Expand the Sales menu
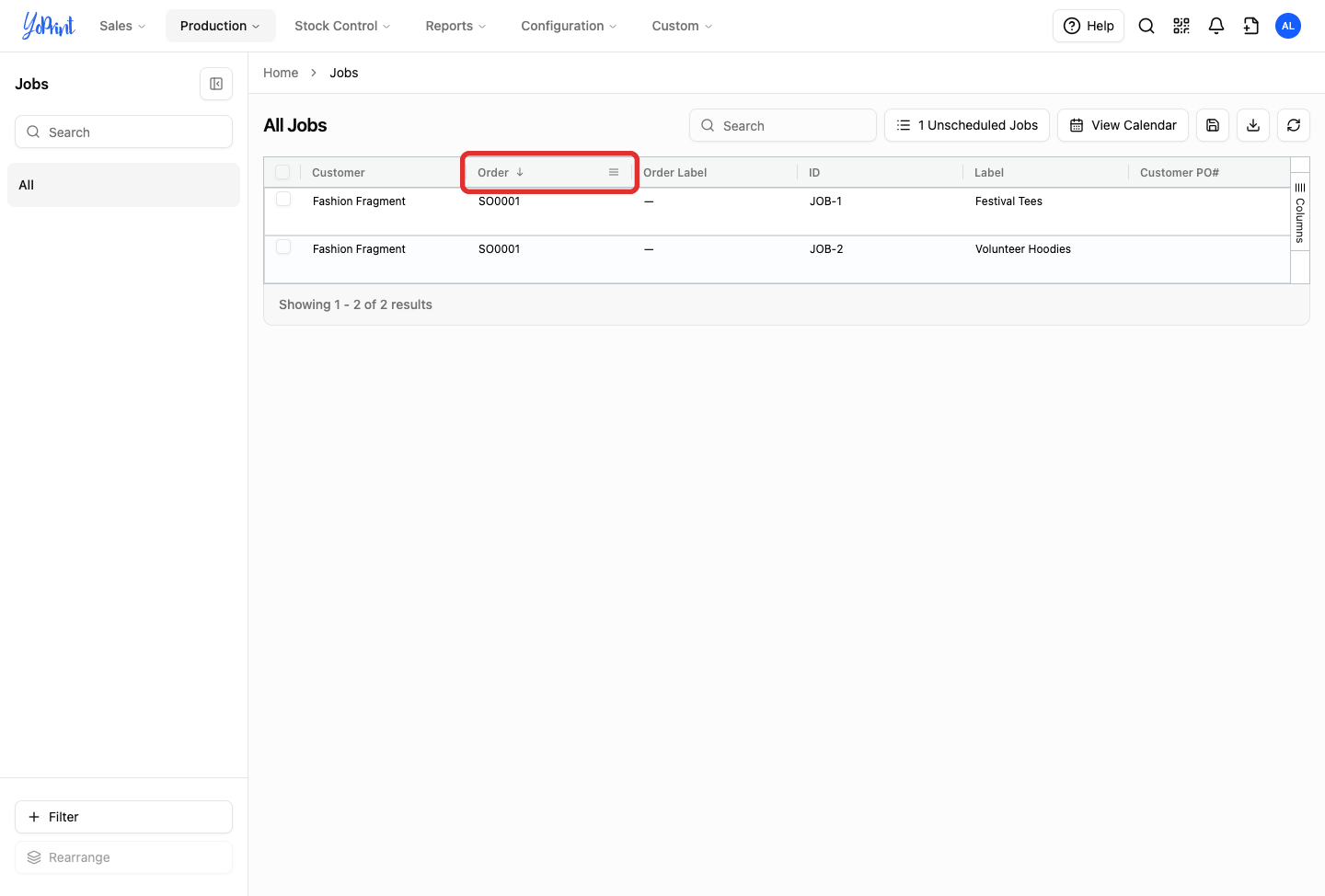This screenshot has height=896, width=1325. tap(122, 26)
